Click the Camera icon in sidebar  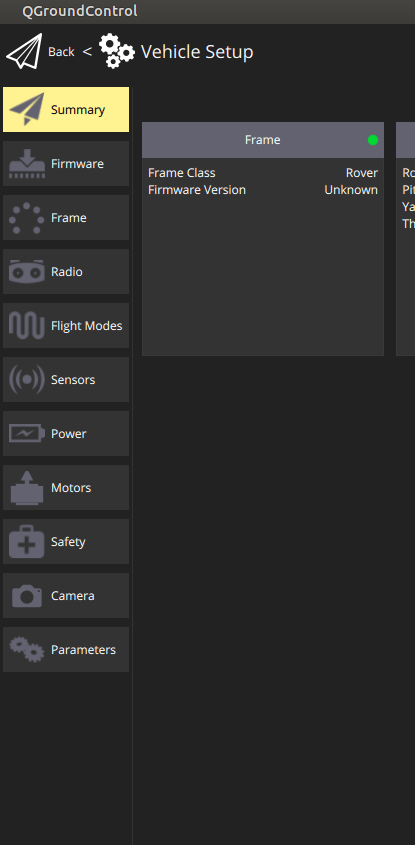click(27, 595)
